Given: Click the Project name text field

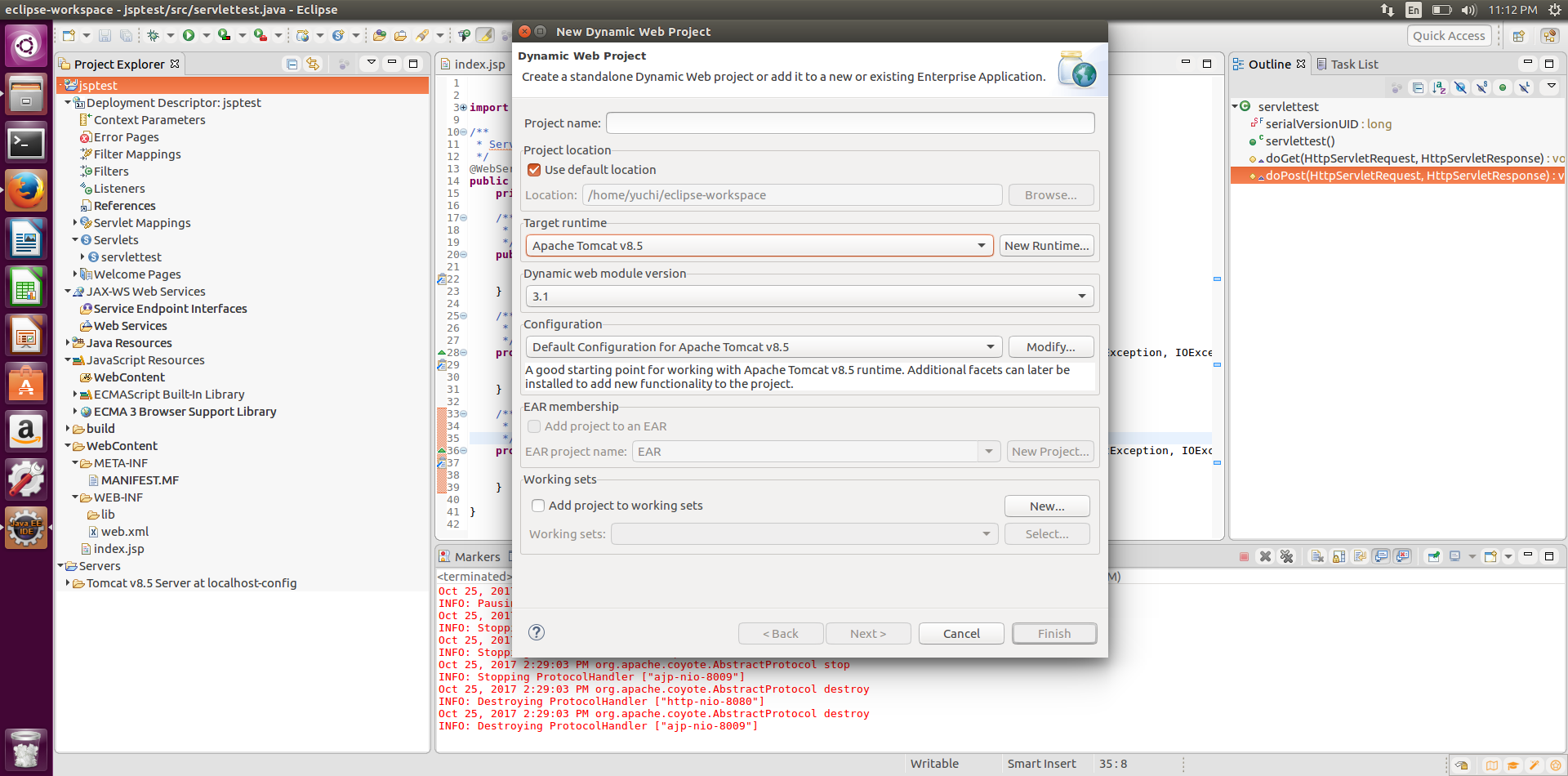Looking at the screenshot, I should click(x=850, y=123).
